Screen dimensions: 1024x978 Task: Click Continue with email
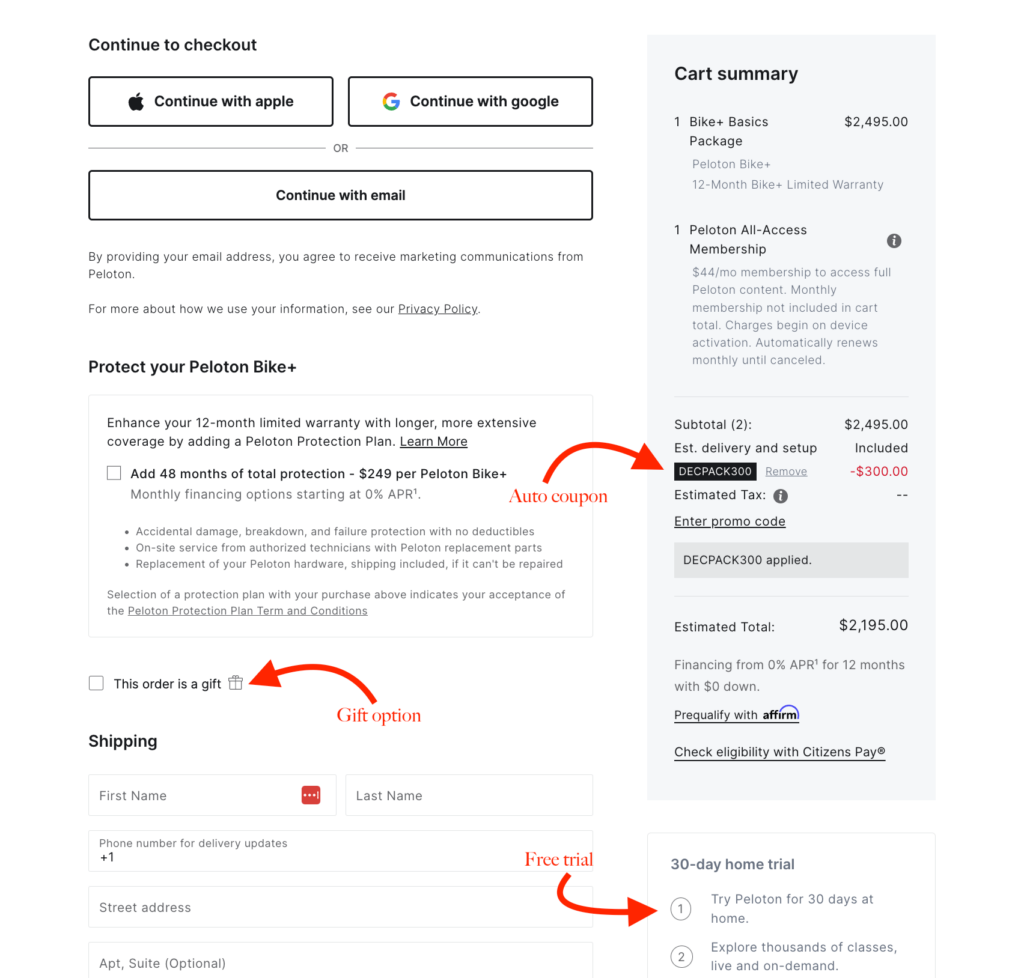tap(340, 195)
